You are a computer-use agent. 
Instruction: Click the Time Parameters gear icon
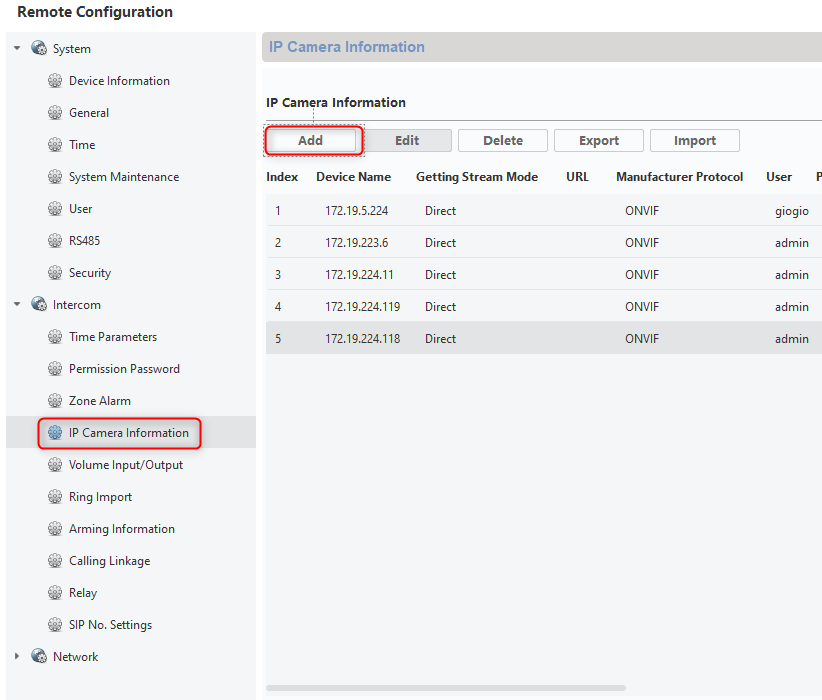[55, 336]
